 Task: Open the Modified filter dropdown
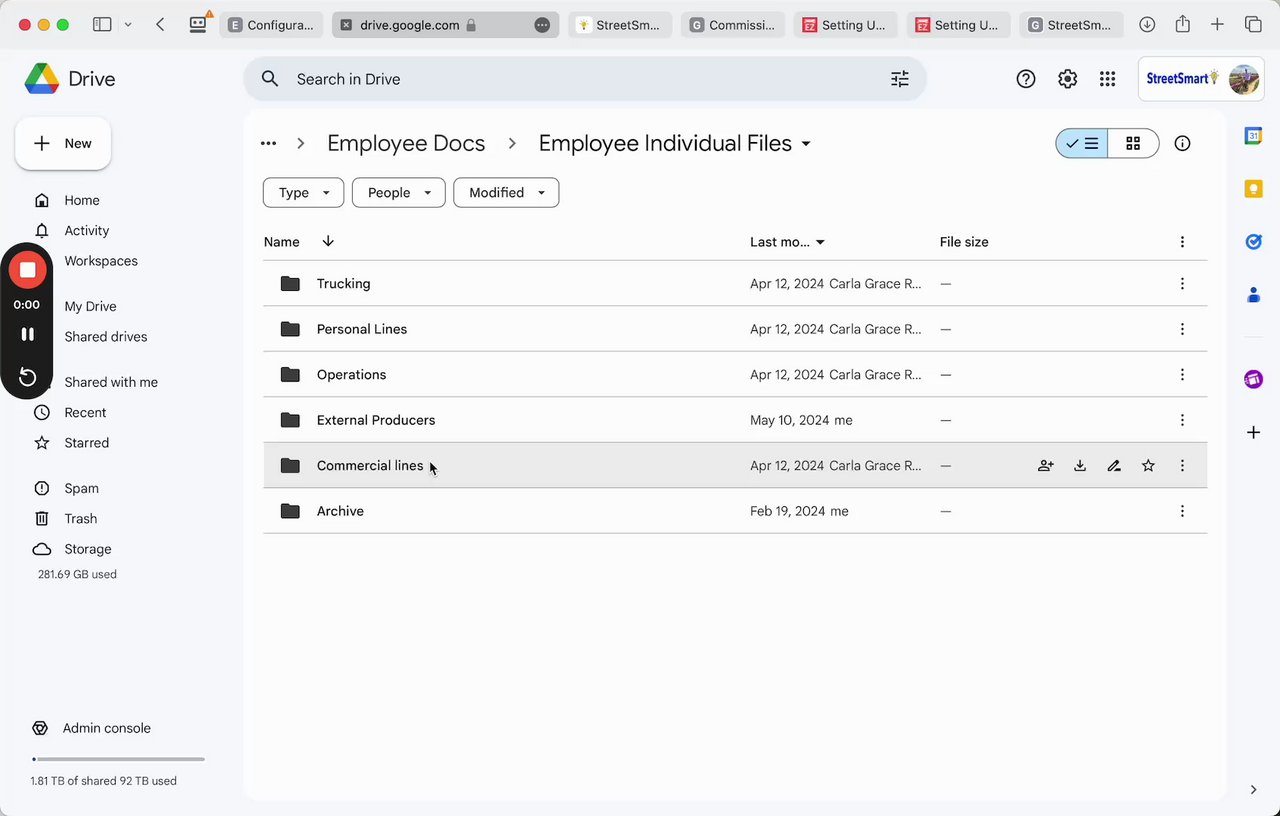click(506, 193)
